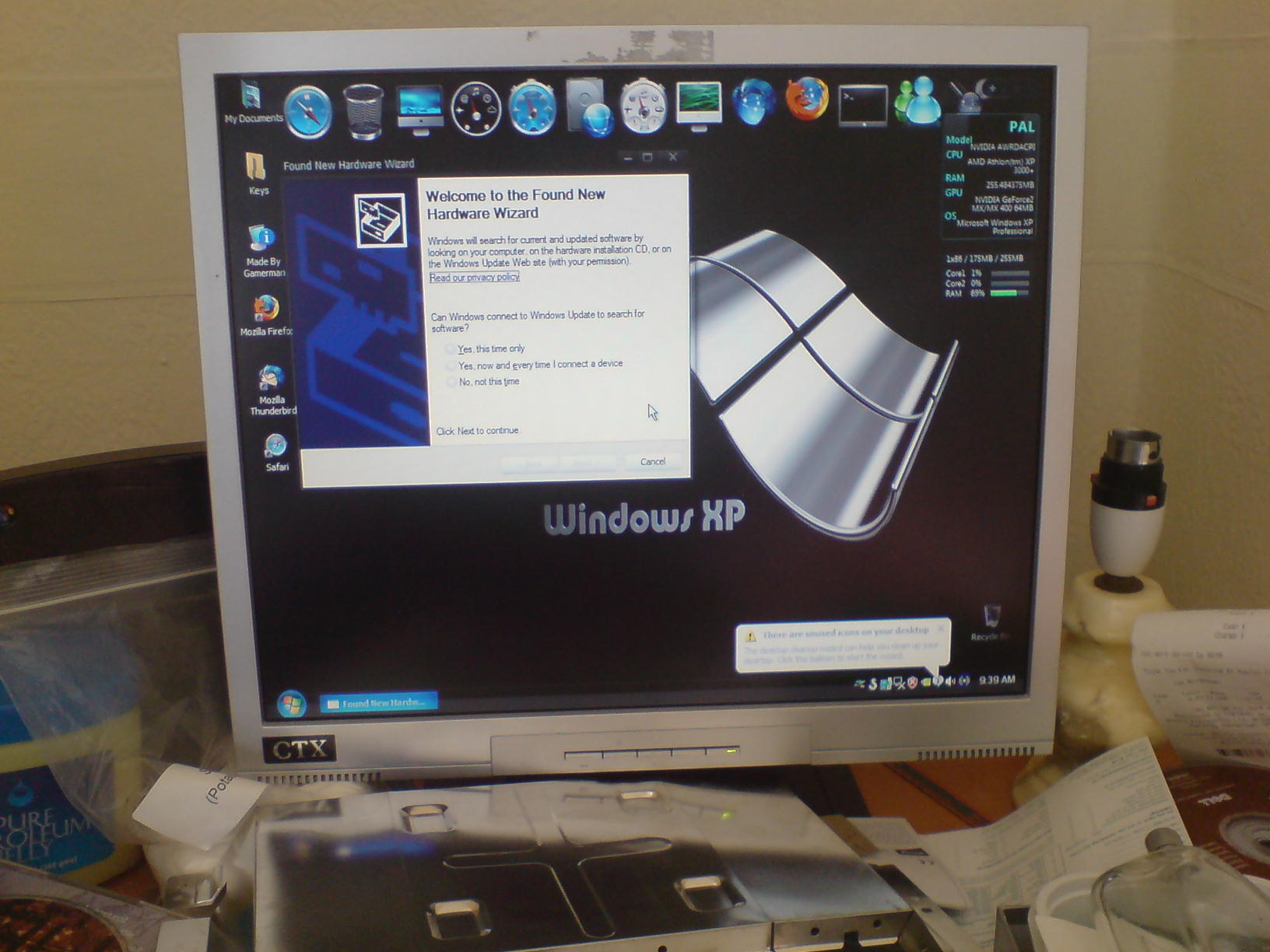Viewport: 1270px width, 952px height.
Task: Open the wire trash can dock icon
Action: point(363,112)
